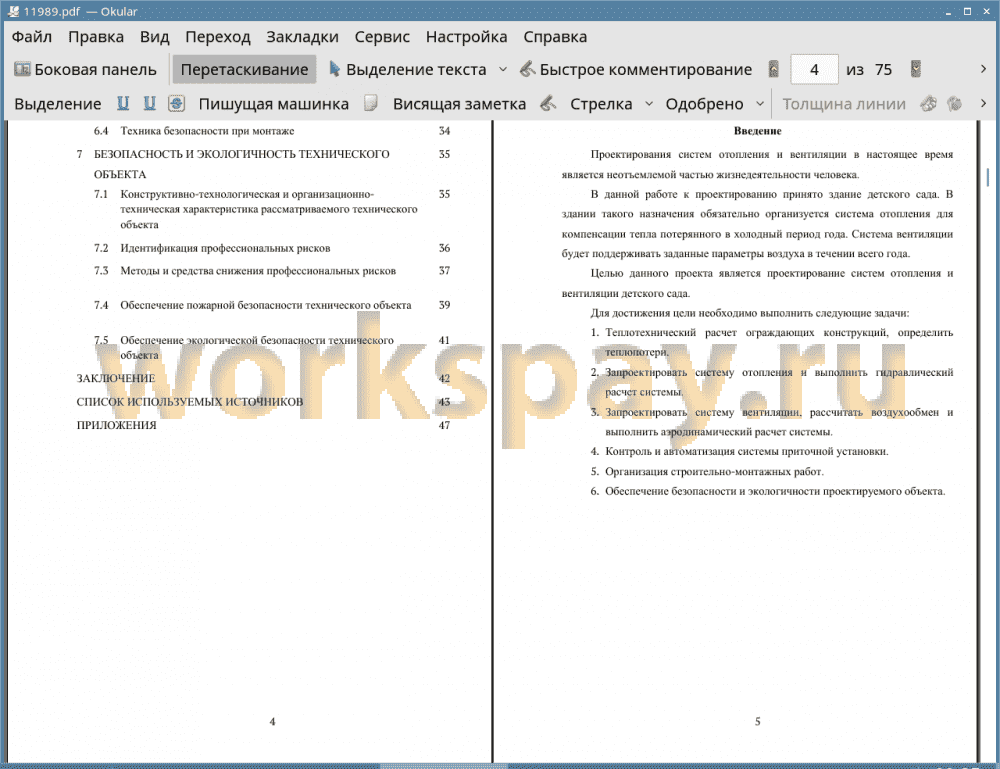This screenshot has width=1000, height=769.
Task: Select the Выделение текста tool
Action: (x=408, y=70)
